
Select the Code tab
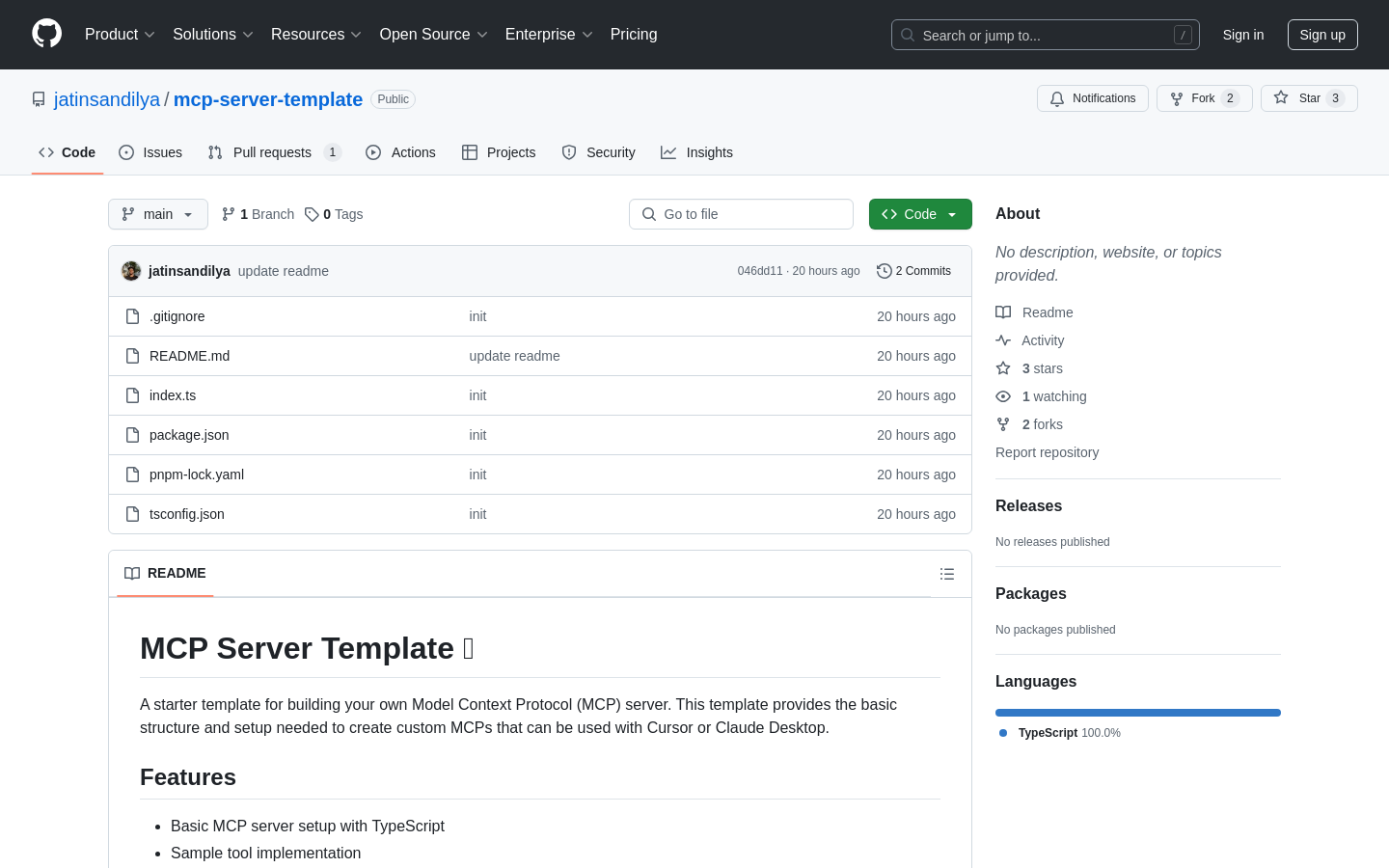68,152
